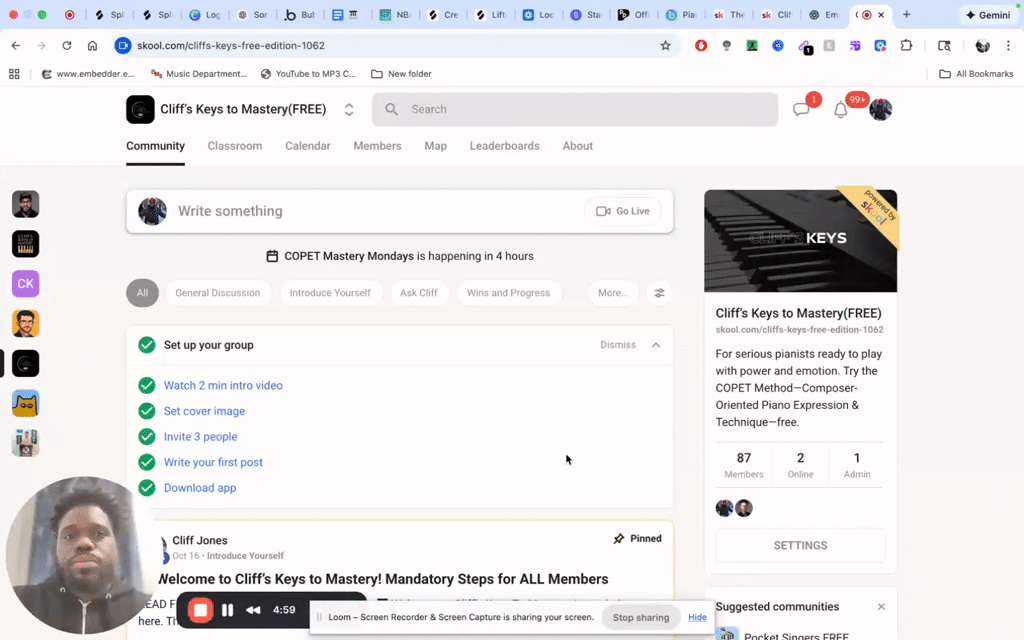Rewind the Loom recording
1024x640 pixels.
(253, 610)
